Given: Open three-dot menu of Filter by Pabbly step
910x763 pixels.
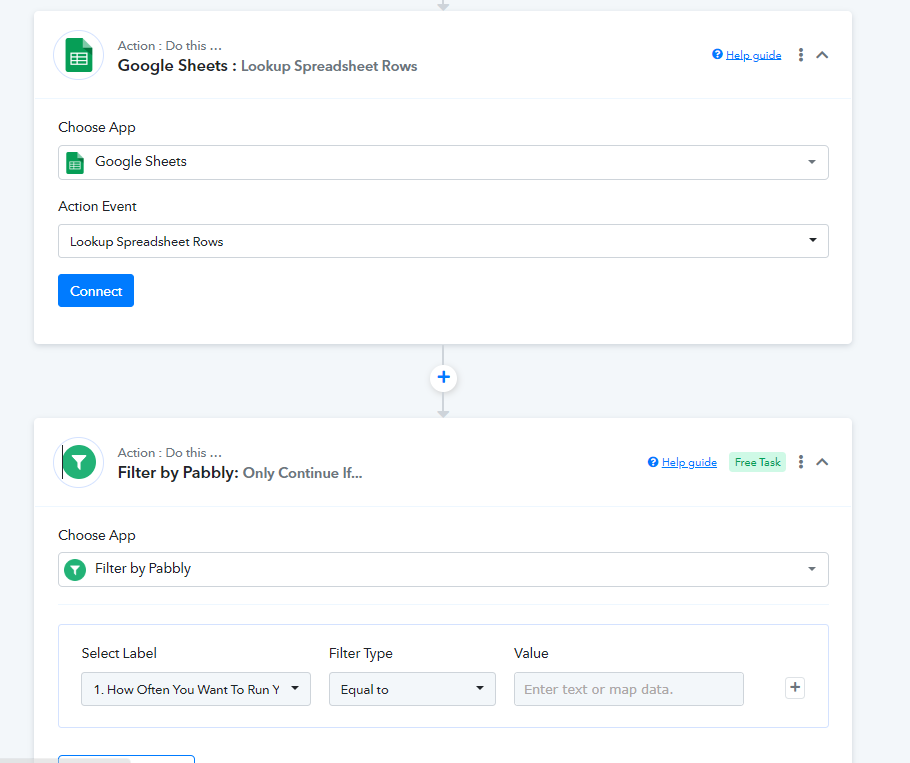Looking at the screenshot, I should (801, 462).
